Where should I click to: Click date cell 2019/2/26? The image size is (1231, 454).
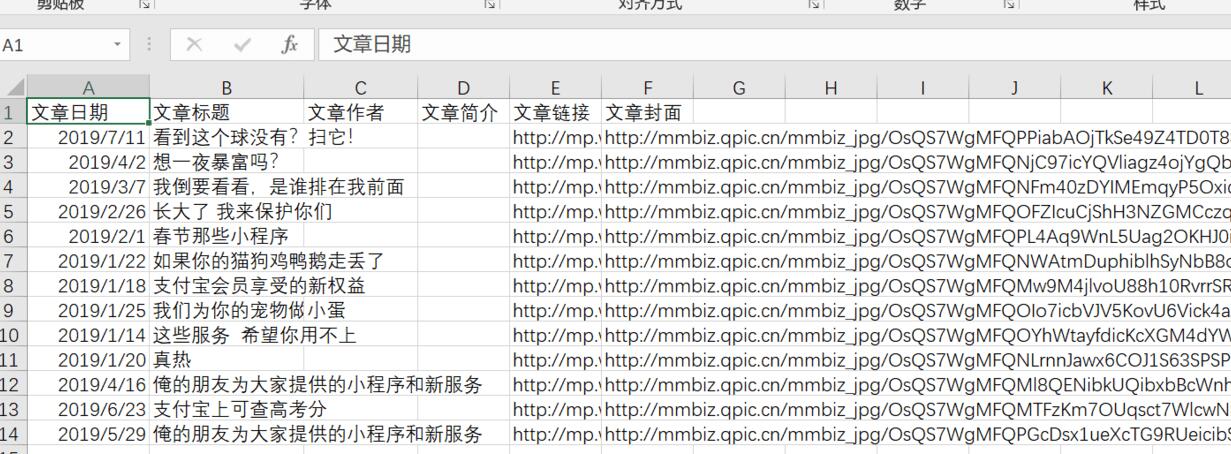click(x=88, y=211)
